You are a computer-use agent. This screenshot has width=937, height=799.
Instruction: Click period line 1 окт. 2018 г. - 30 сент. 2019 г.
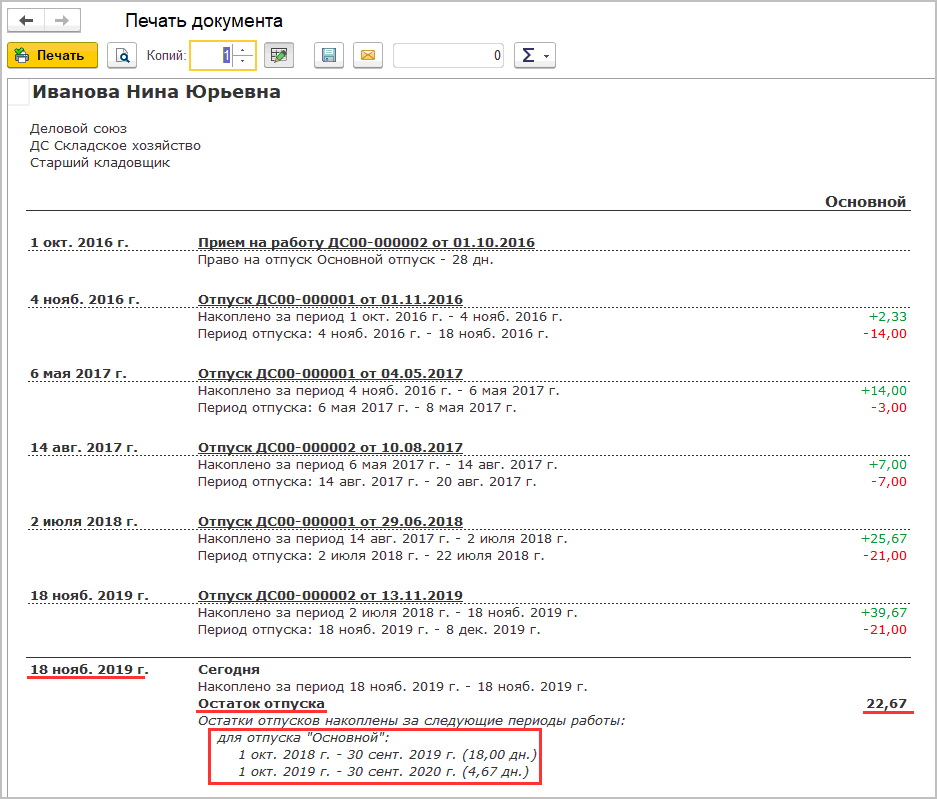pyautogui.click(x=387, y=755)
